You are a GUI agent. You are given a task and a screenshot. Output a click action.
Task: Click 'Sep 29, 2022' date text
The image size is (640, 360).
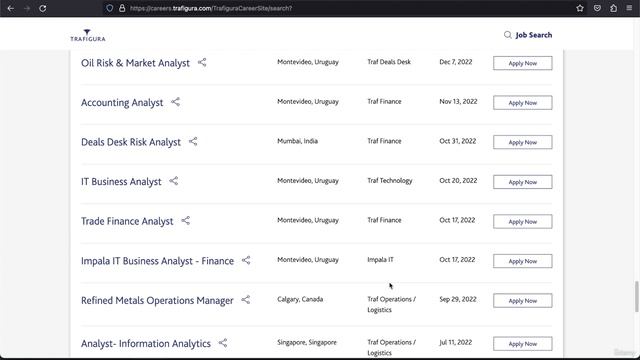point(458,299)
